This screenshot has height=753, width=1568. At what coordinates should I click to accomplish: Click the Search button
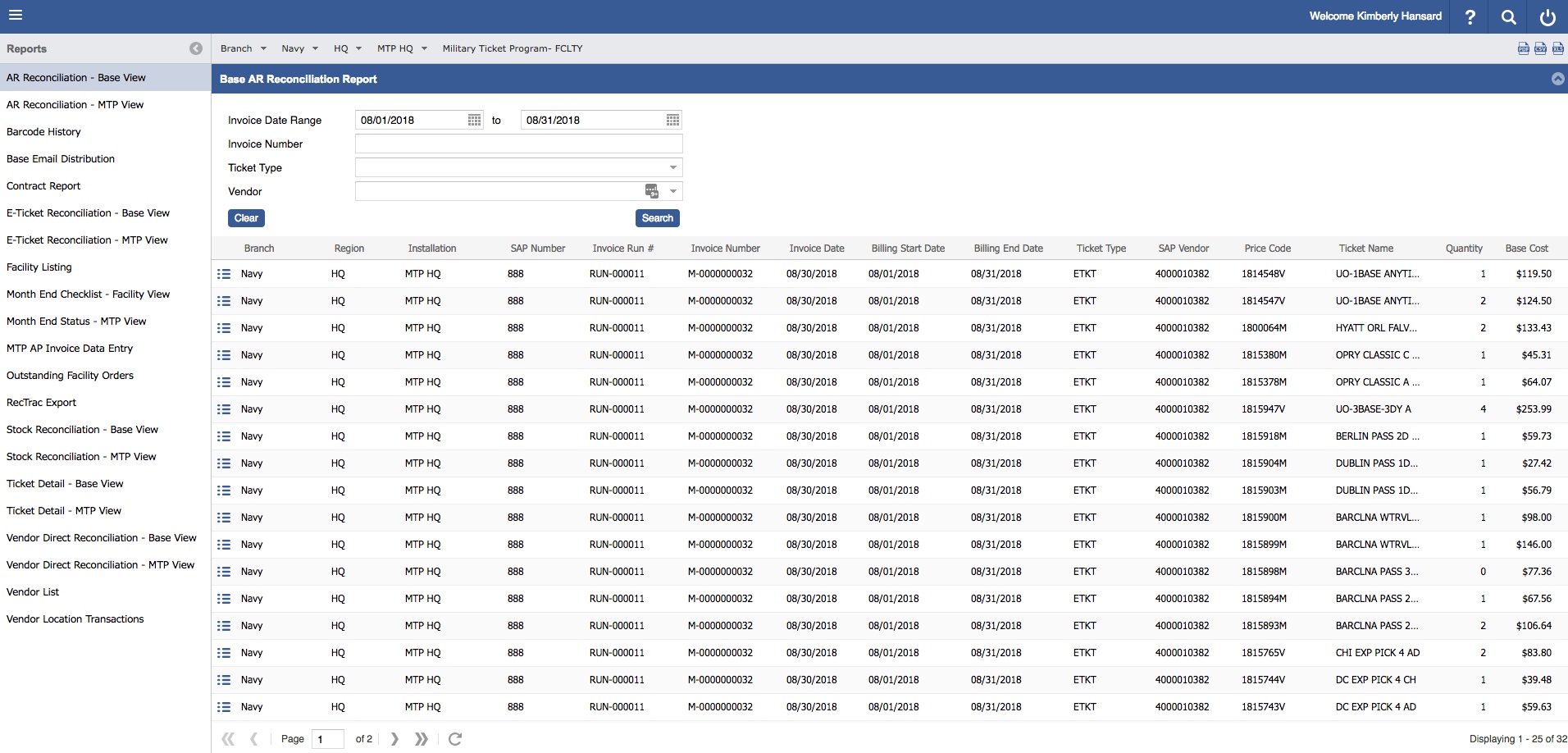(657, 218)
